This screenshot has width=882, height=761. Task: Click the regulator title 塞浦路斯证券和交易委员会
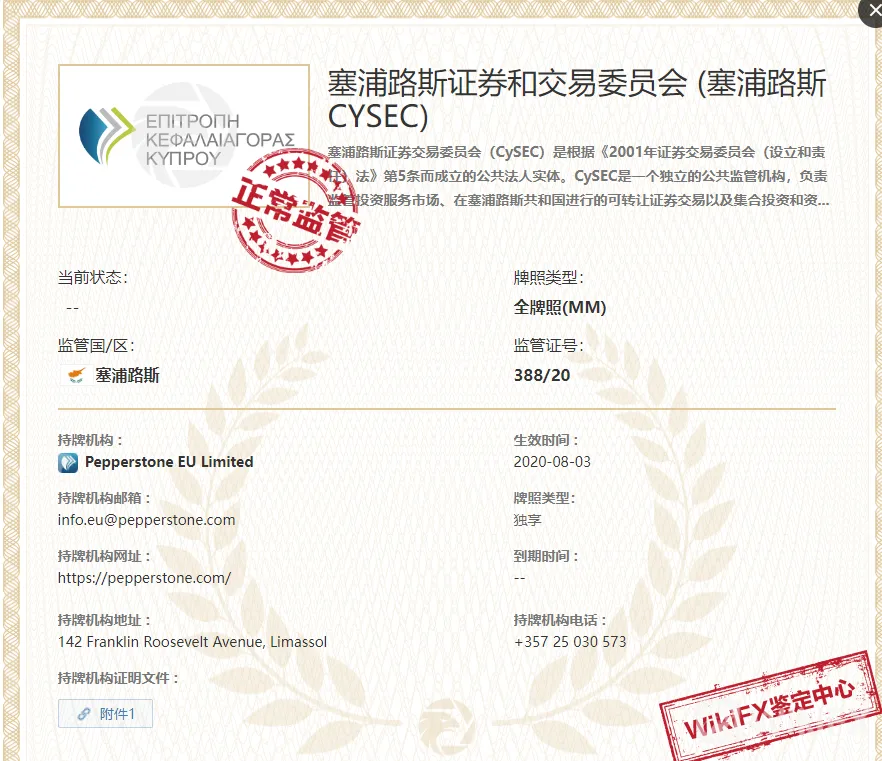pos(577,100)
